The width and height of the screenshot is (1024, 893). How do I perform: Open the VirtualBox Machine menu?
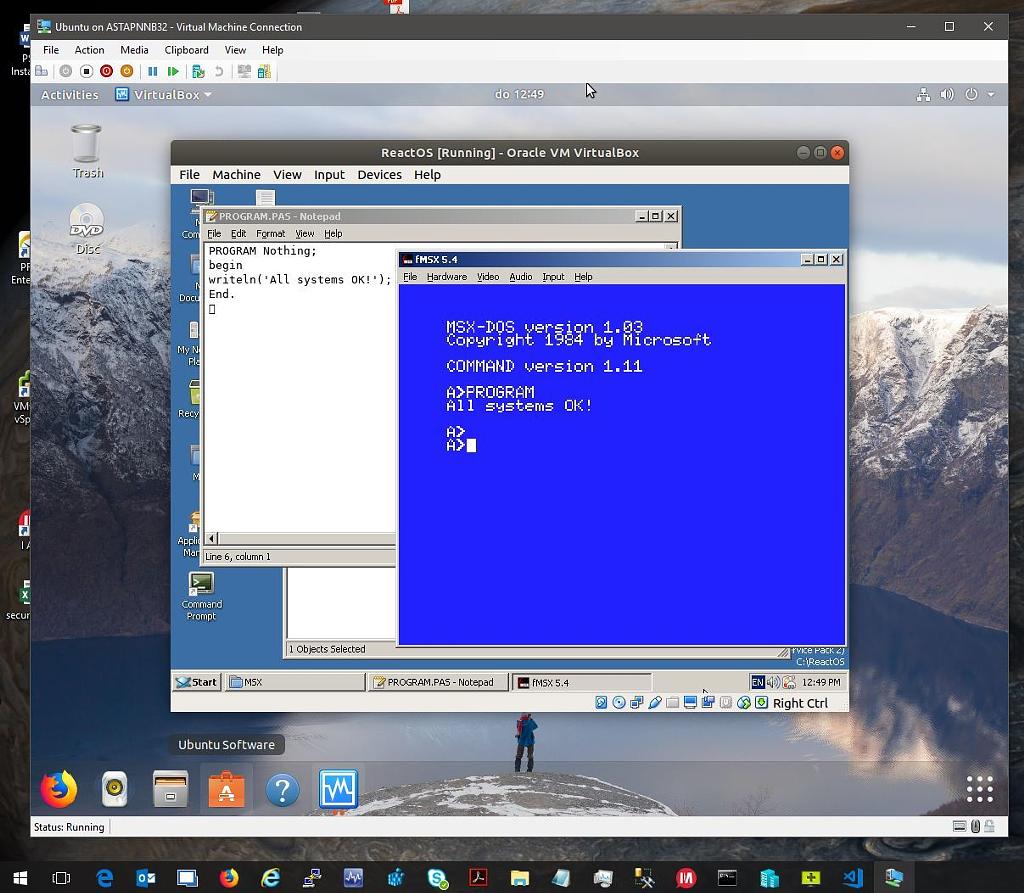coord(236,174)
